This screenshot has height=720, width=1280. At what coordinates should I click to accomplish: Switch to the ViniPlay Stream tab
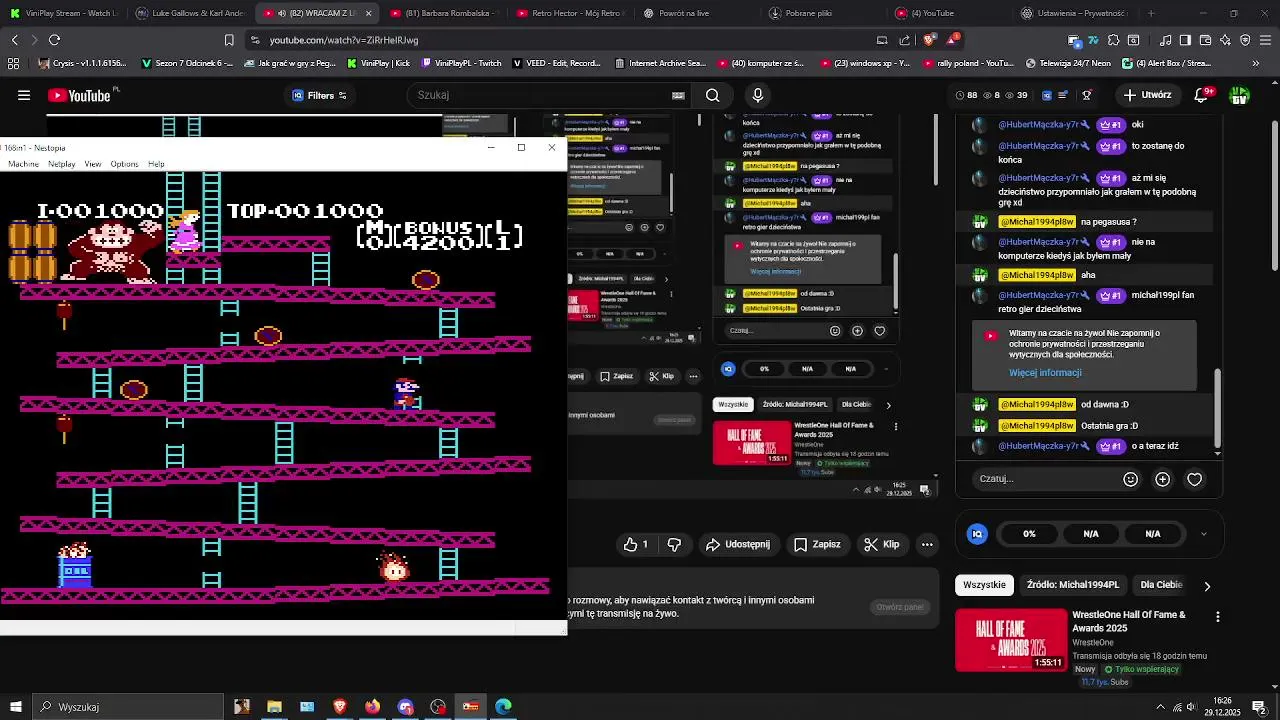pyautogui.click(x=64, y=13)
